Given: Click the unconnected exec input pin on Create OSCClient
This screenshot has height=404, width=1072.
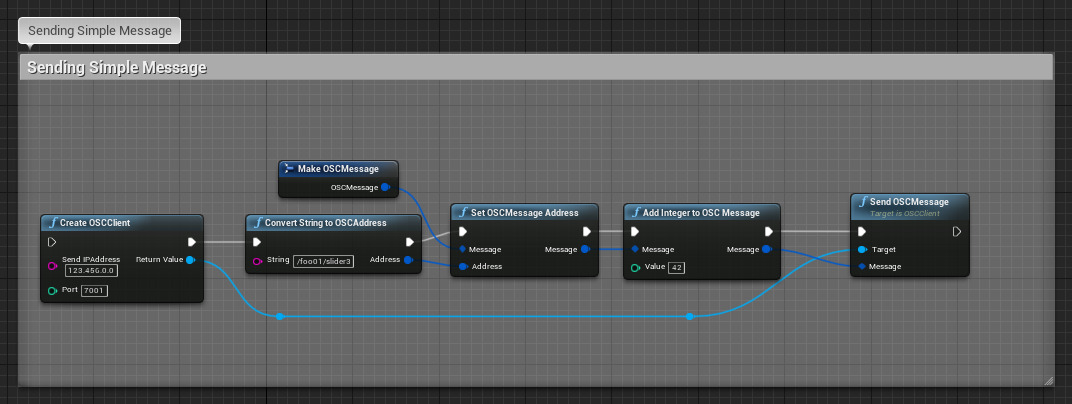Looking at the screenshot, I should tap(52, 242).
